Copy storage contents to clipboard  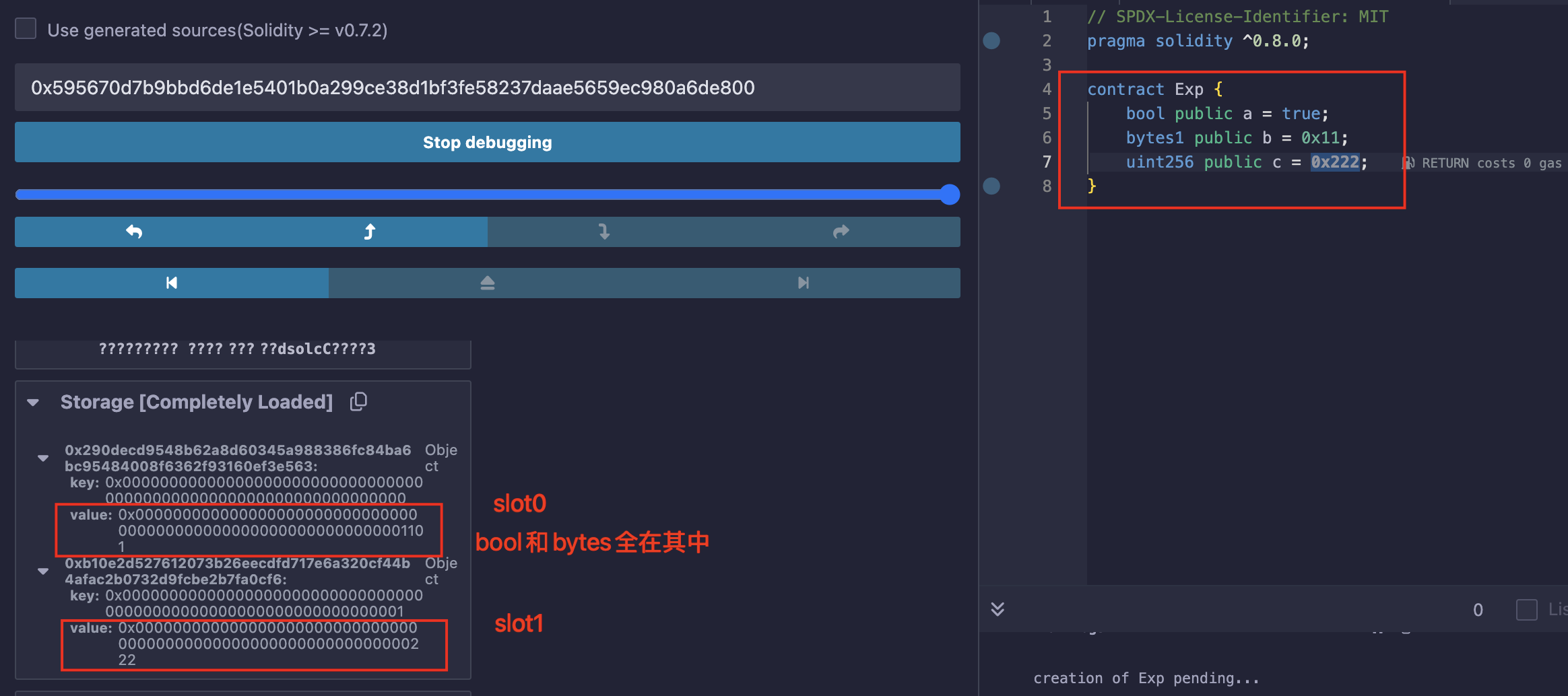(358, 402)
